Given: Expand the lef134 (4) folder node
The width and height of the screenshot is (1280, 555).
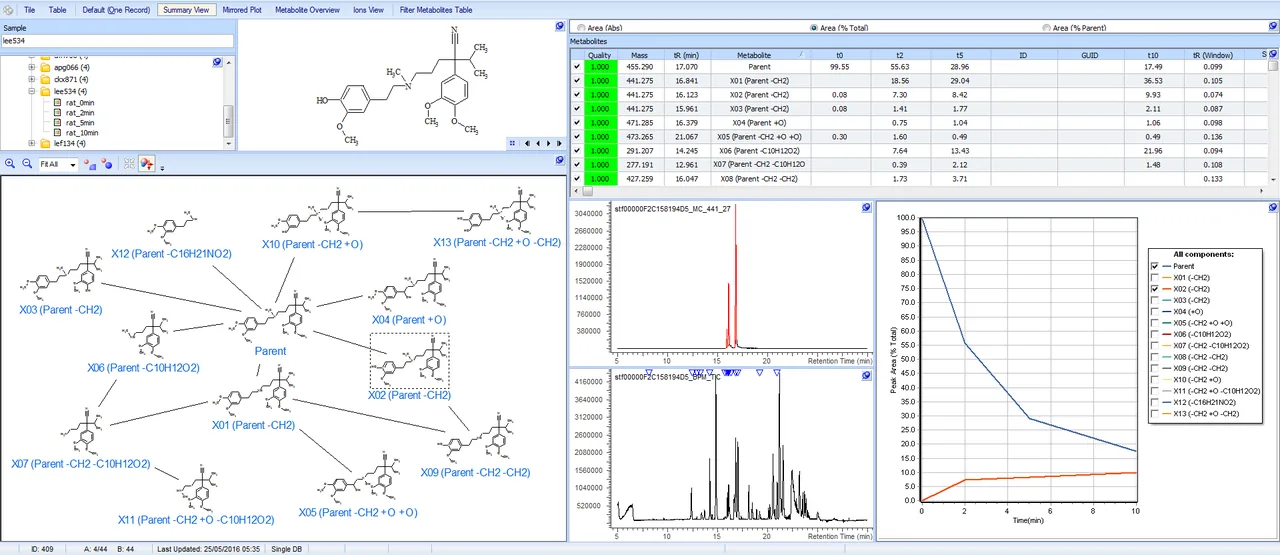Looking at the screenshot, I should coord(32,143).
